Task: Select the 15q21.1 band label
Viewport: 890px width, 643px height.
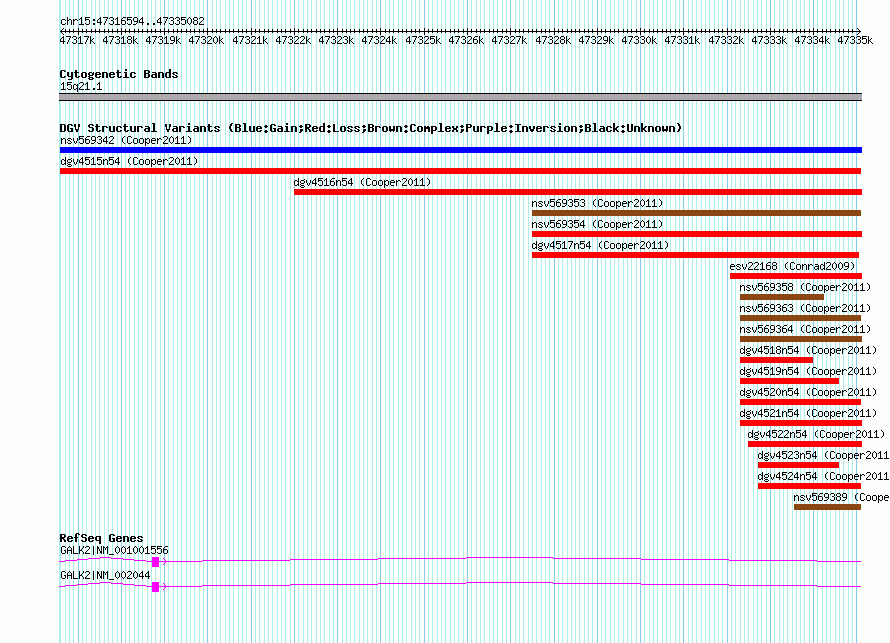Action: pos(81,86)
